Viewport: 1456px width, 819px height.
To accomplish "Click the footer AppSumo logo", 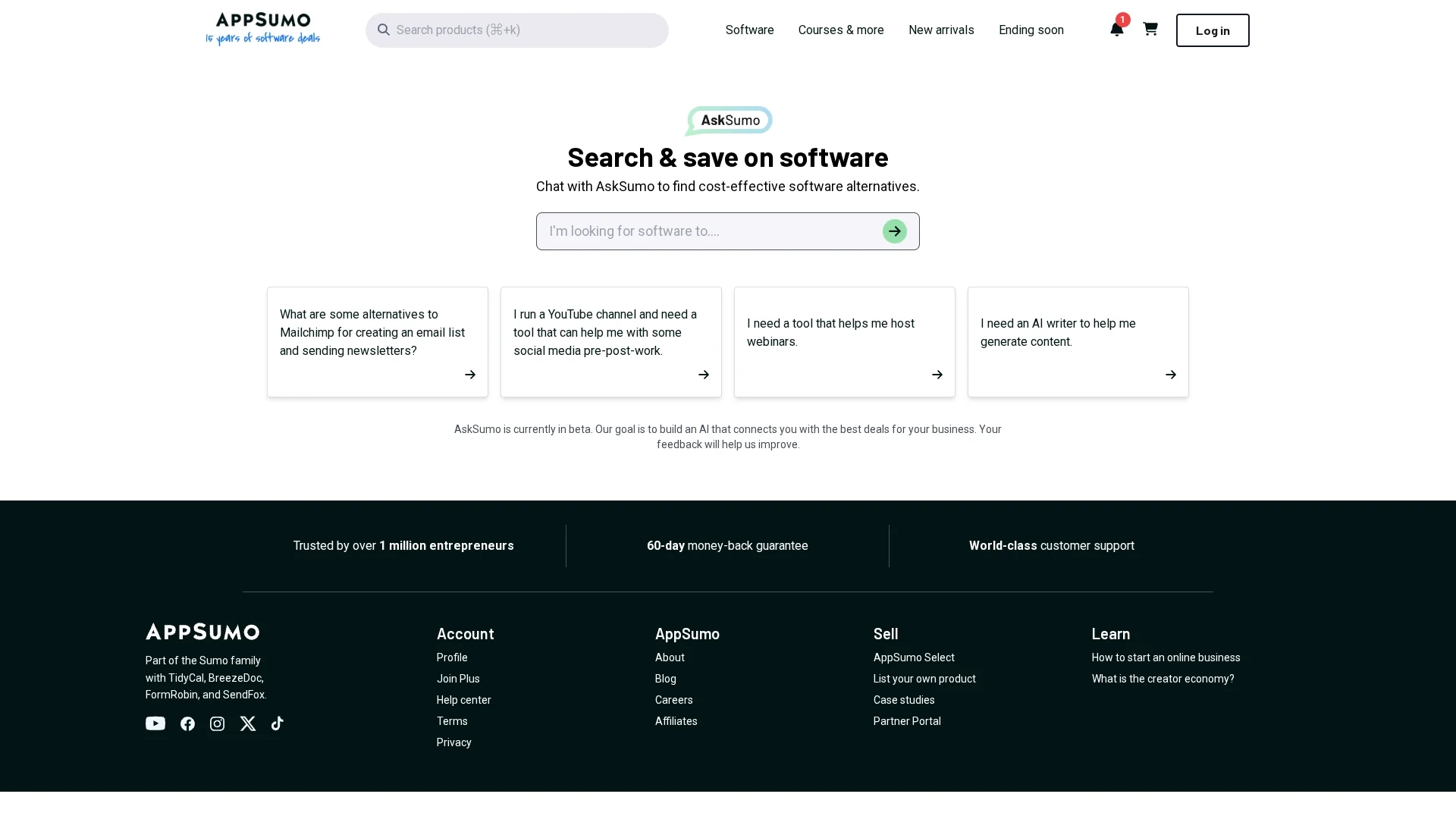I will 202,632.
